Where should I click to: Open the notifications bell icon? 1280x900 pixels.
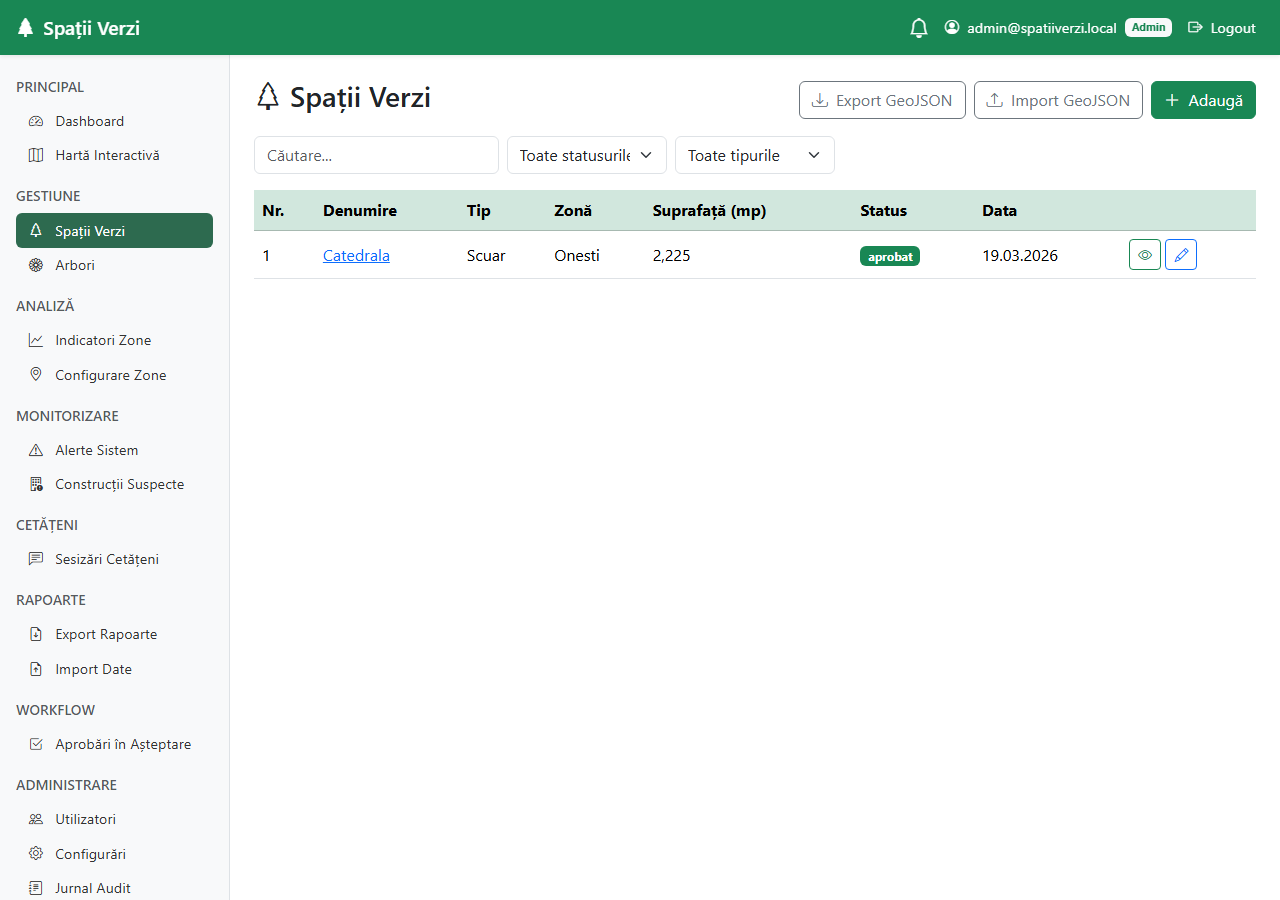coord(919,28)
